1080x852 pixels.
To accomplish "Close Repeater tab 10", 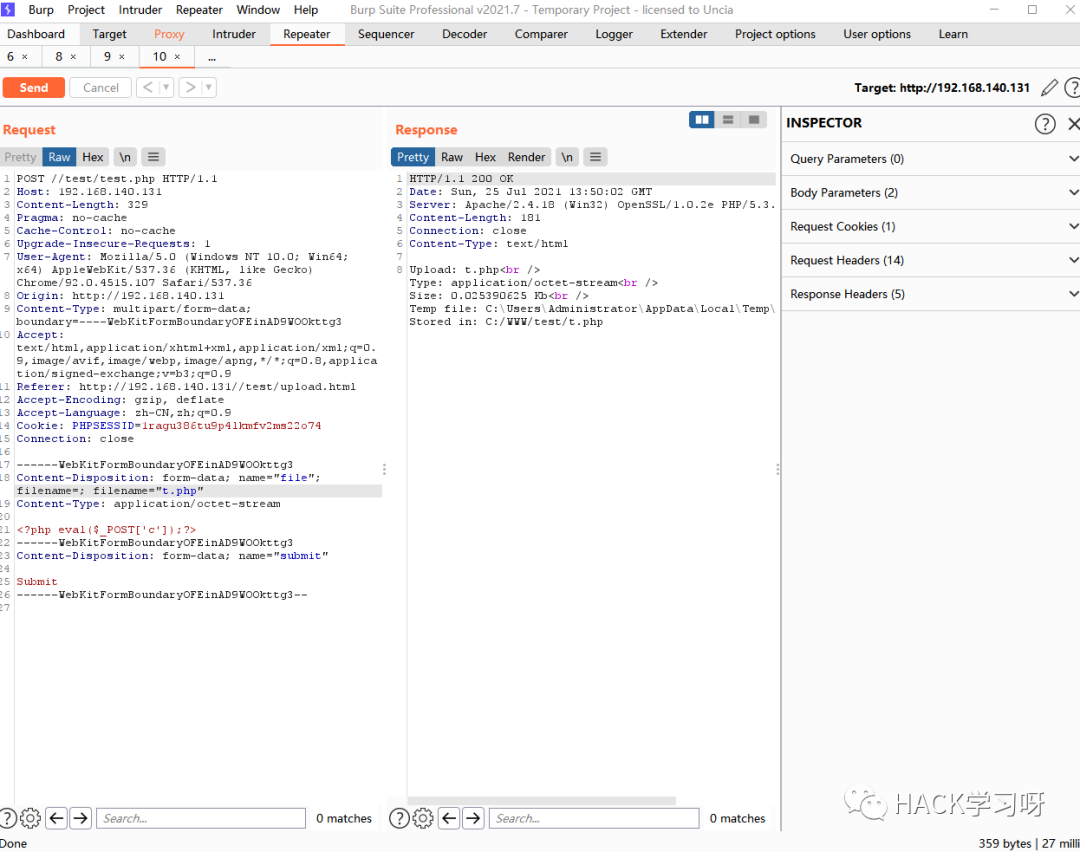I will tap(177, 57).
